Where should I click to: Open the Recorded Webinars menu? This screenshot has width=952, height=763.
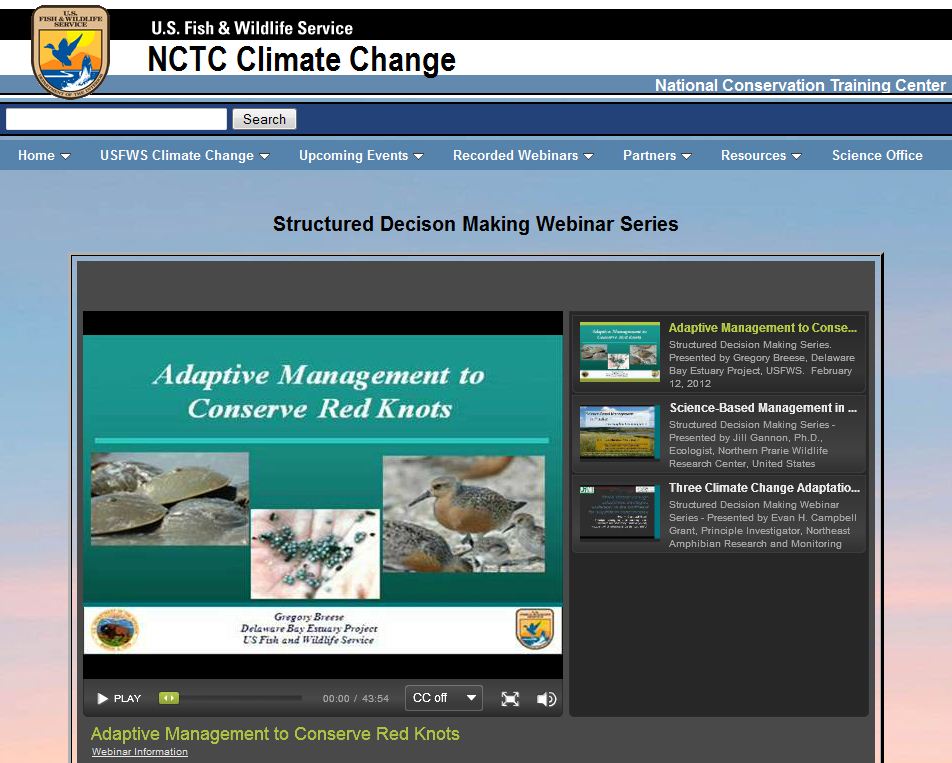coord(522,155)
